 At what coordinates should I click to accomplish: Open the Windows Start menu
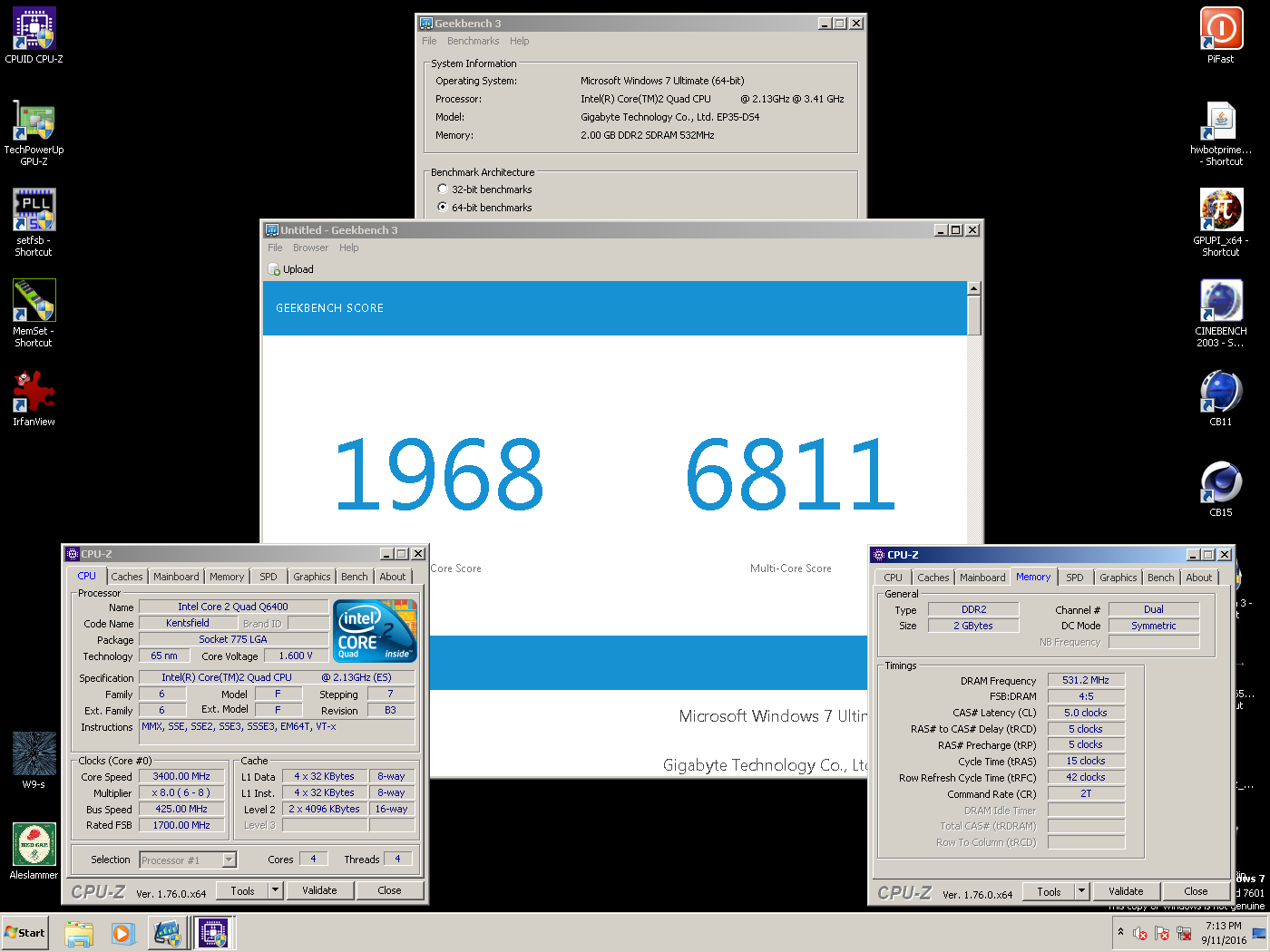(24, 933)
